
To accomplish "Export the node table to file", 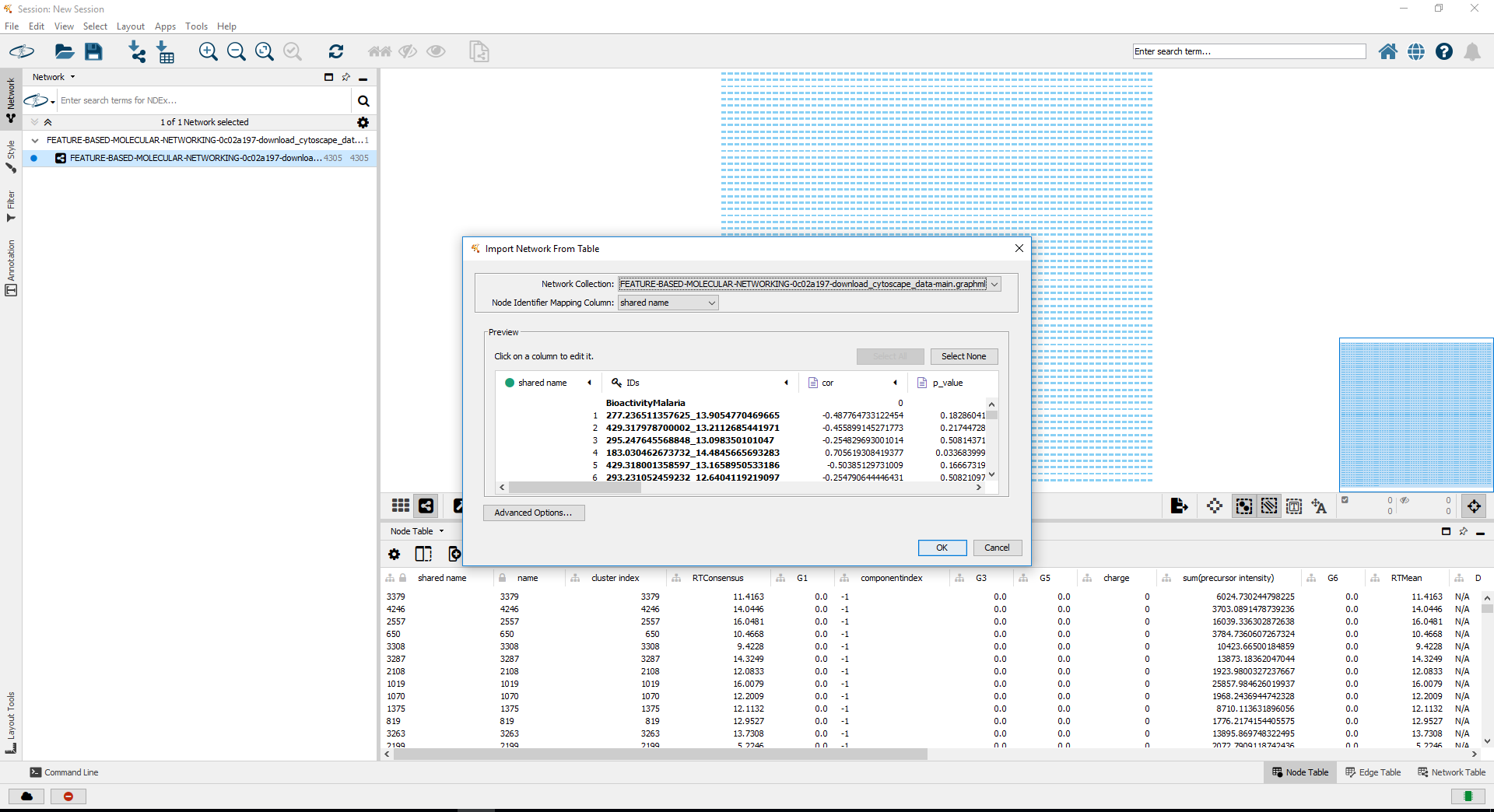I will [1179, 506].
